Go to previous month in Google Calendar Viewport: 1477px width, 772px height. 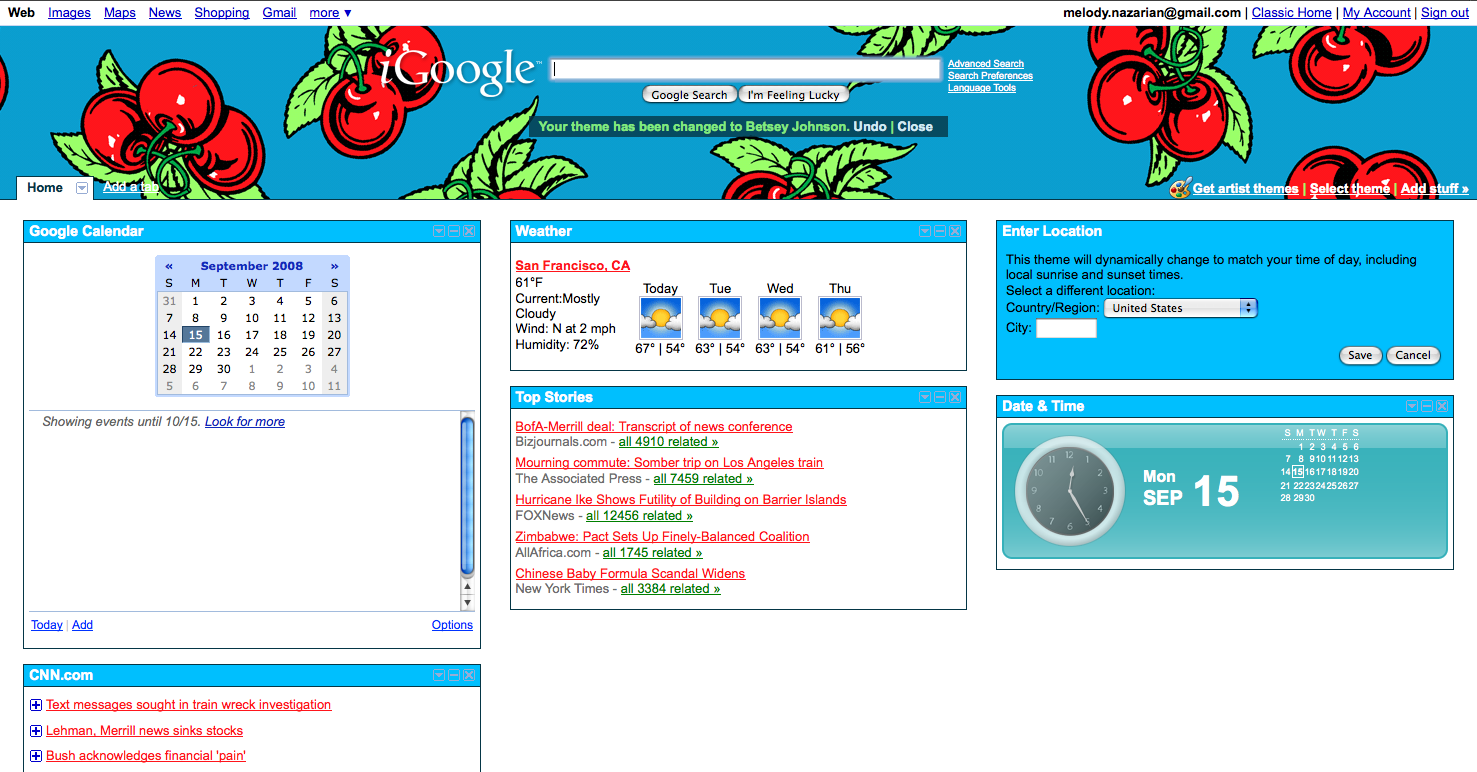point(169,266)
